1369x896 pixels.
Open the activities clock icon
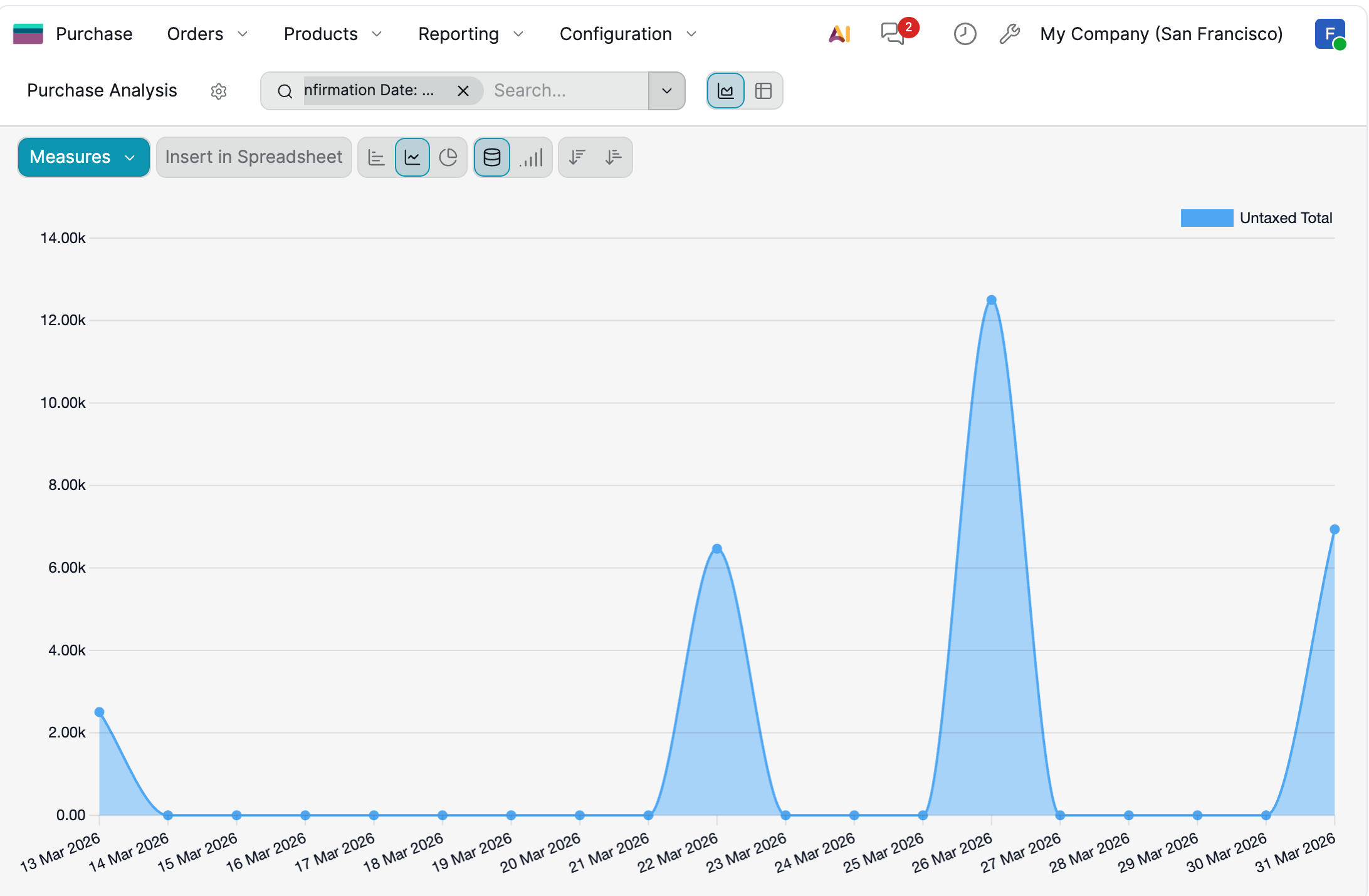(965, 34)
